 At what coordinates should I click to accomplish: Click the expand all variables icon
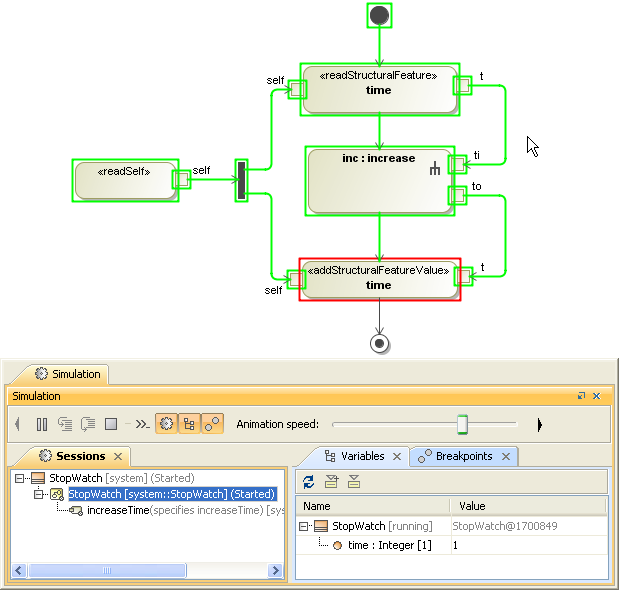tap(331, 481)
